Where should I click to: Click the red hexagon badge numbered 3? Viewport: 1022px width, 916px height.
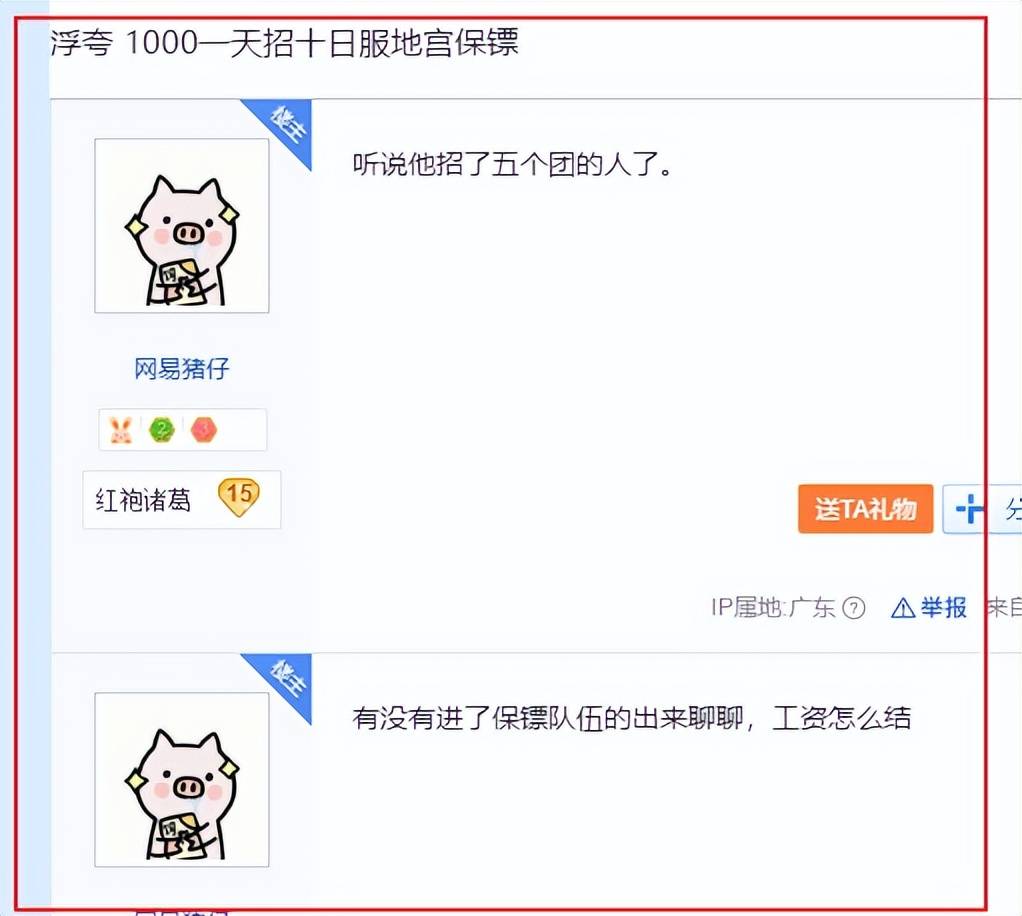click(203, 430)
